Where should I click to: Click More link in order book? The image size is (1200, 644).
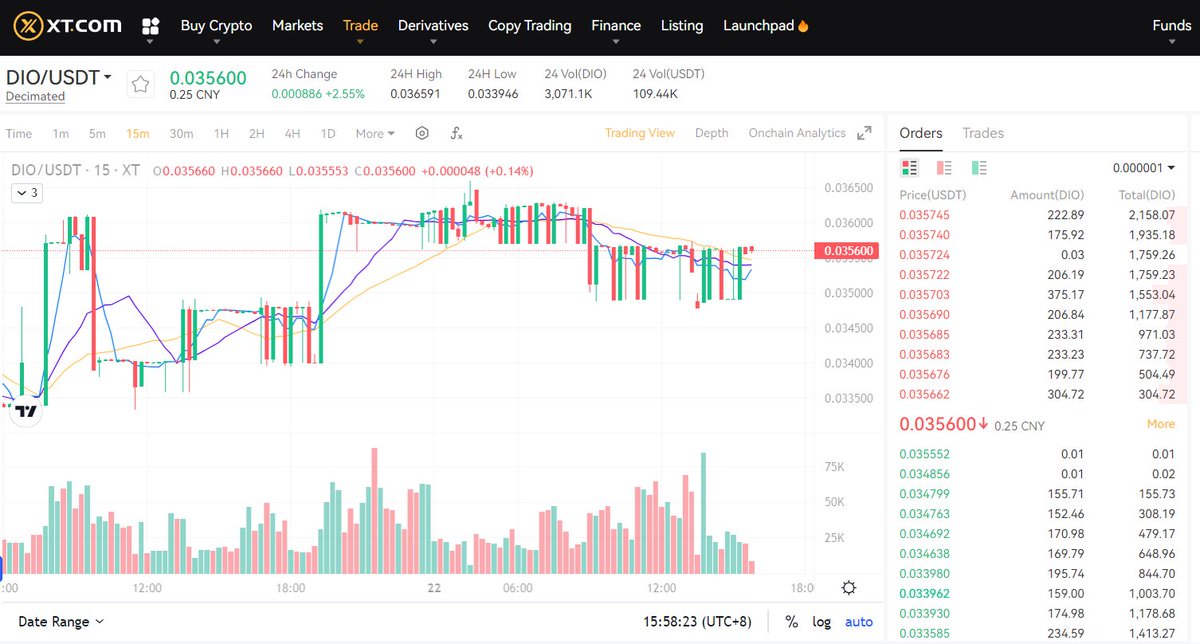pyautogui.click(x=1161, y=424)
